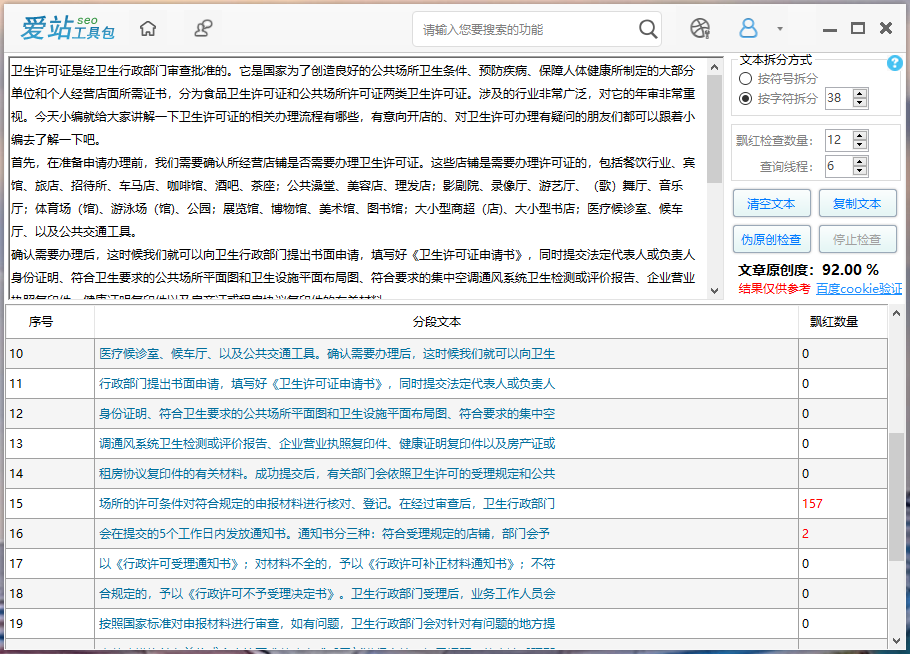Increase 飘红检查数量 value

(860, 135)
